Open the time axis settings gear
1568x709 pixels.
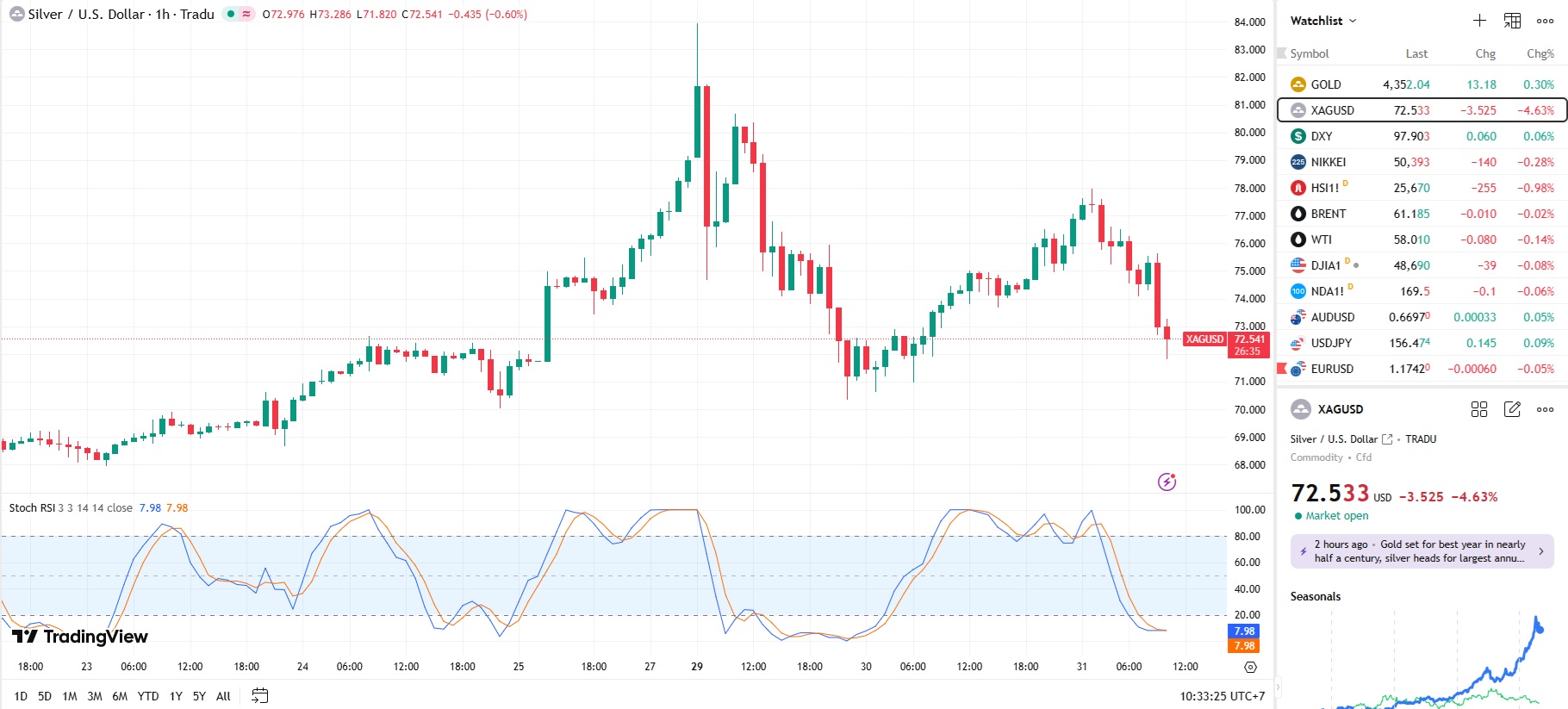(x=1250, y=667)
